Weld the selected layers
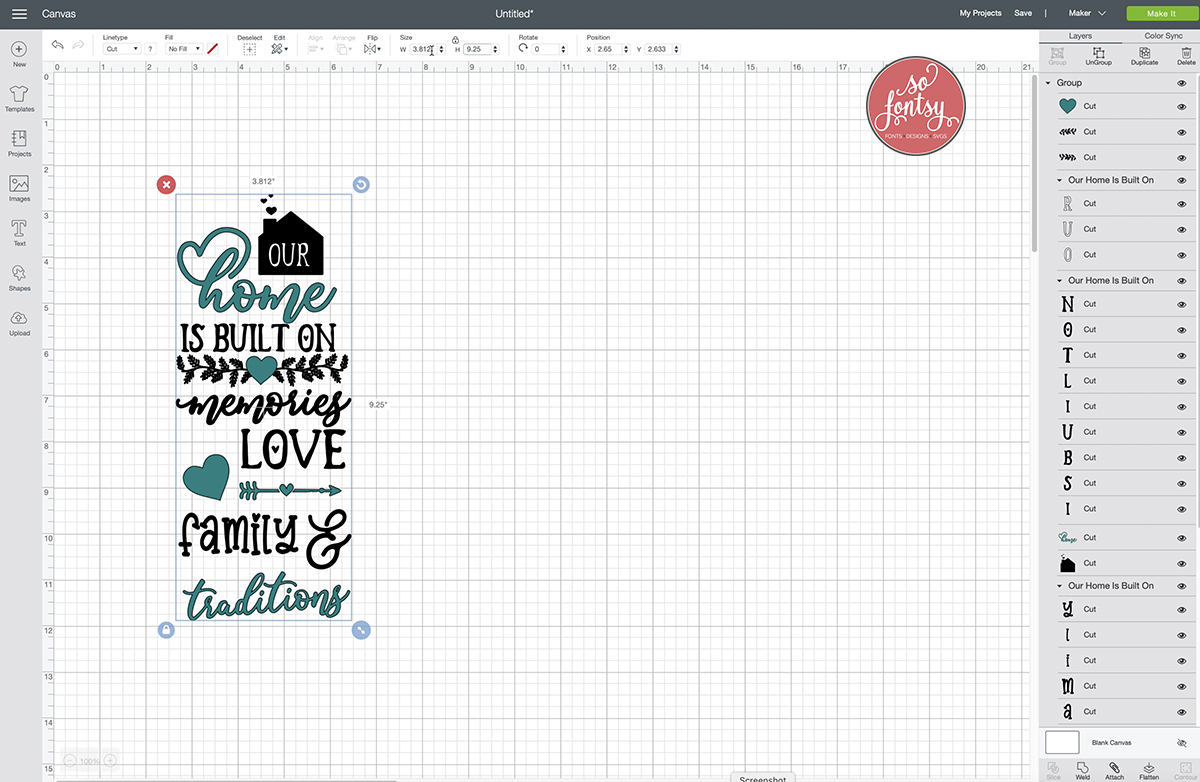This screenshot has height=782, width=1200. click(x=1081, y=768)
